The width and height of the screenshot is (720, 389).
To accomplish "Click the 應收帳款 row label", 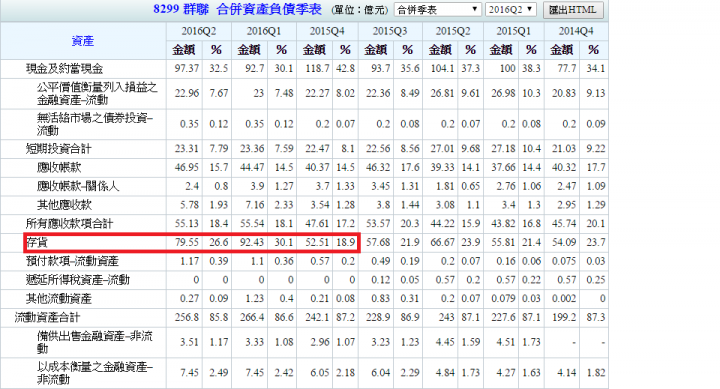I will 59,168.
